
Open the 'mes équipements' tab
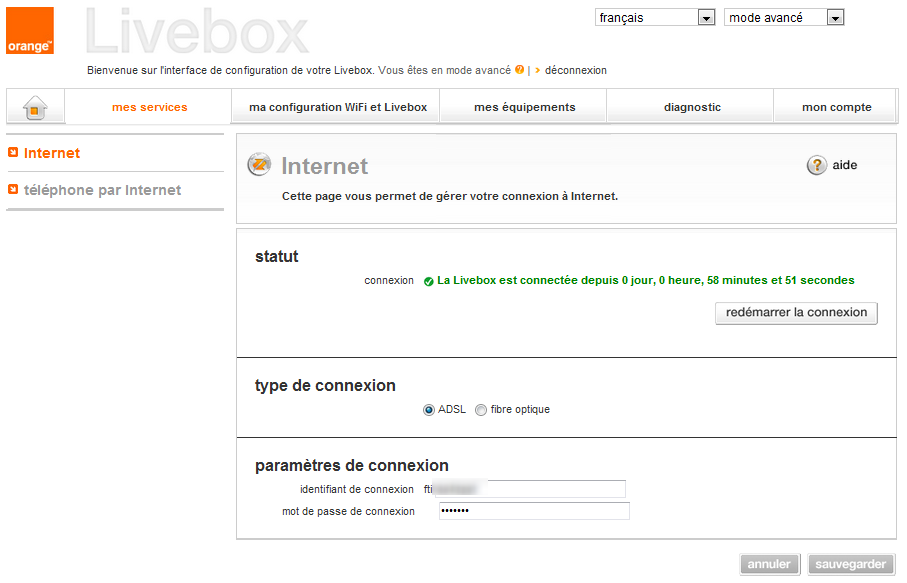tap(525, 107)
